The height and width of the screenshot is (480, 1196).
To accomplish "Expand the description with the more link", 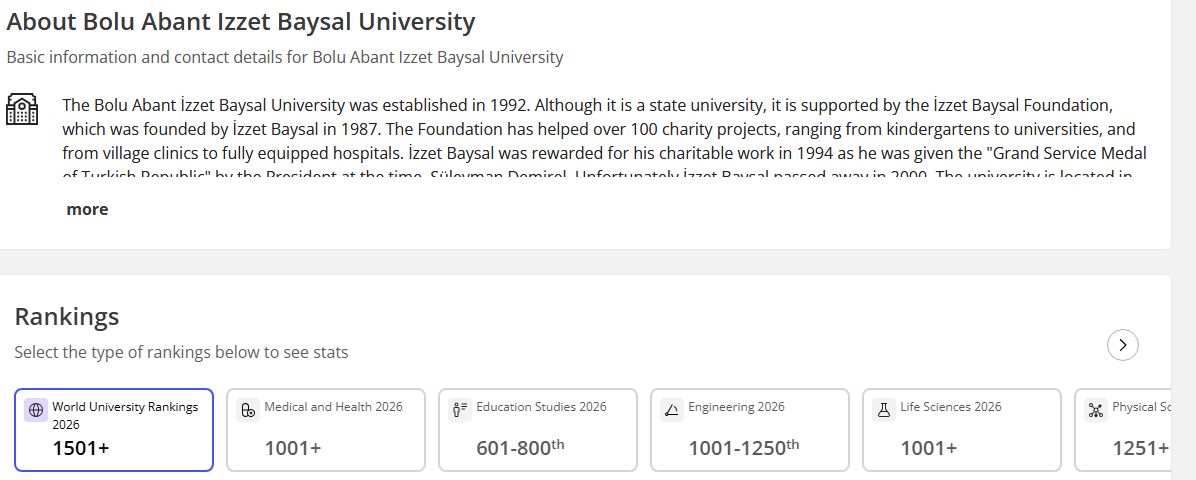I will [87, 209].
